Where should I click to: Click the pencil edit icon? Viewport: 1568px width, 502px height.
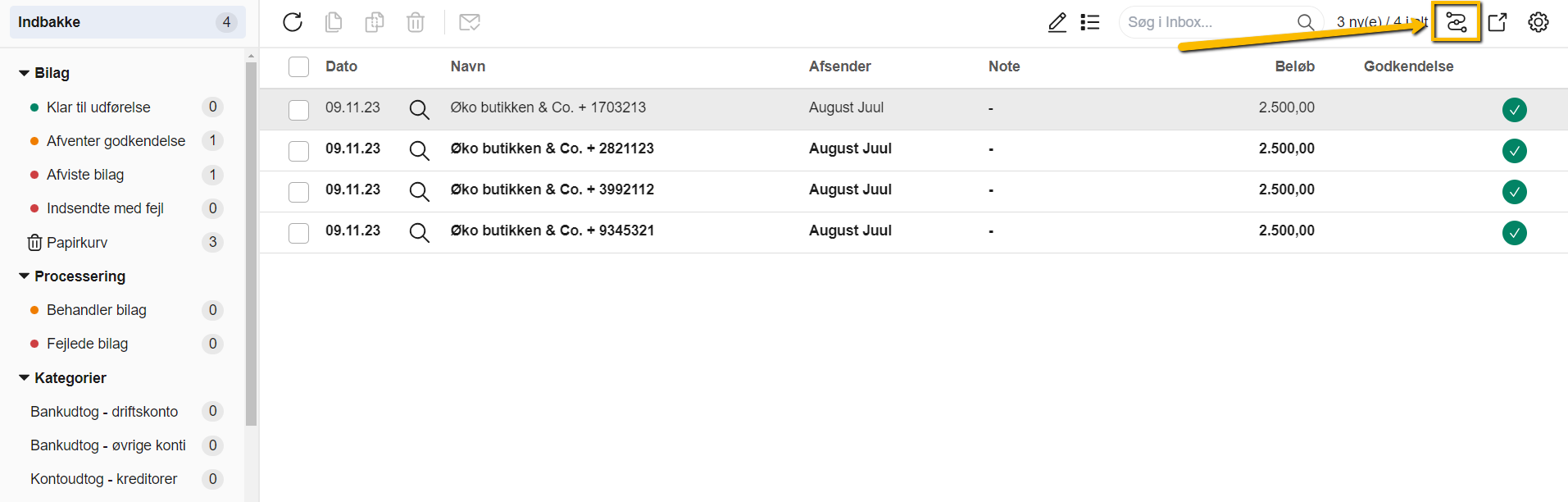(x=1057, y=22)
